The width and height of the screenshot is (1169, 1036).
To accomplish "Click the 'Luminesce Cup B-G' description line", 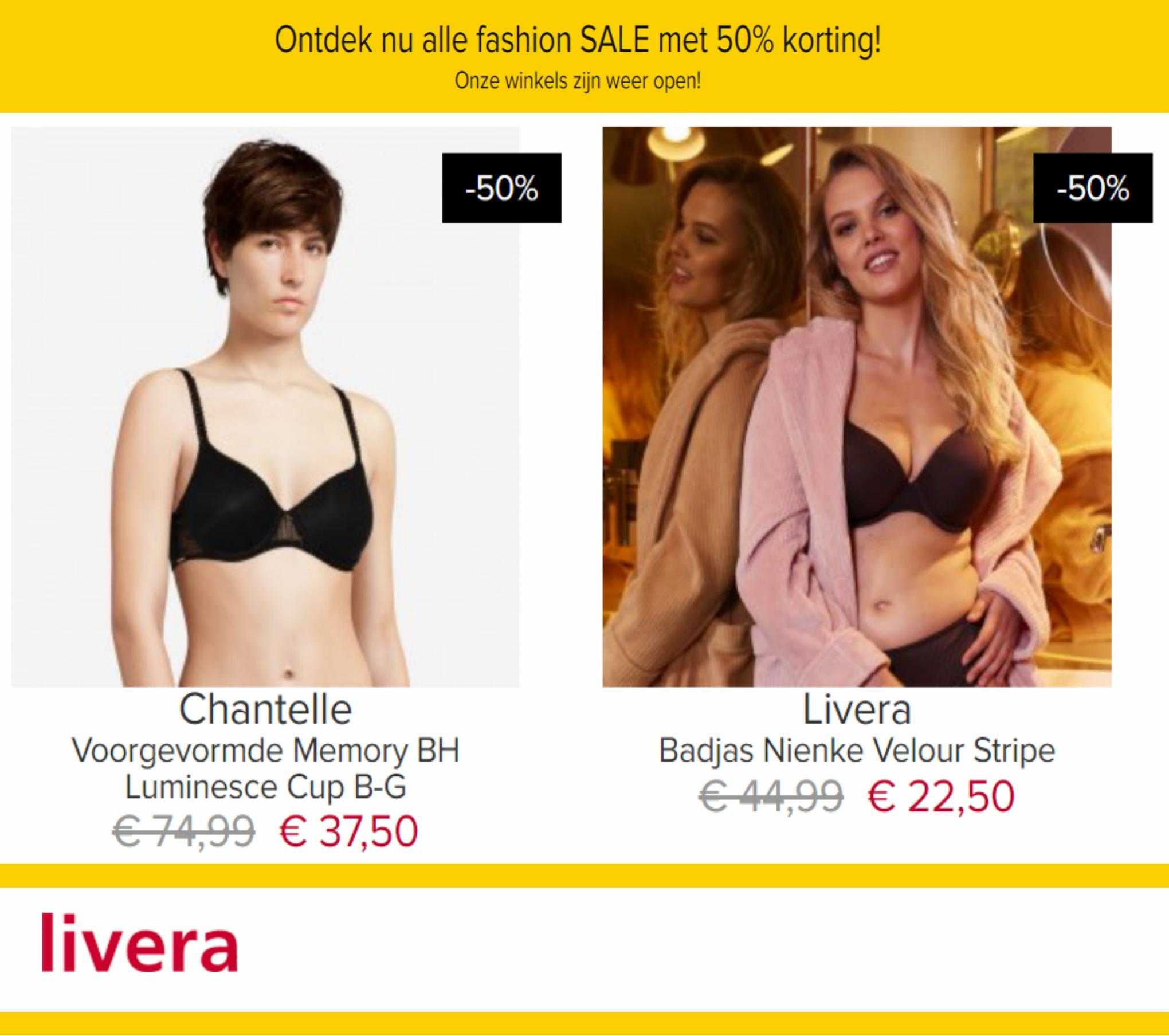I will (x=265, y=787).
